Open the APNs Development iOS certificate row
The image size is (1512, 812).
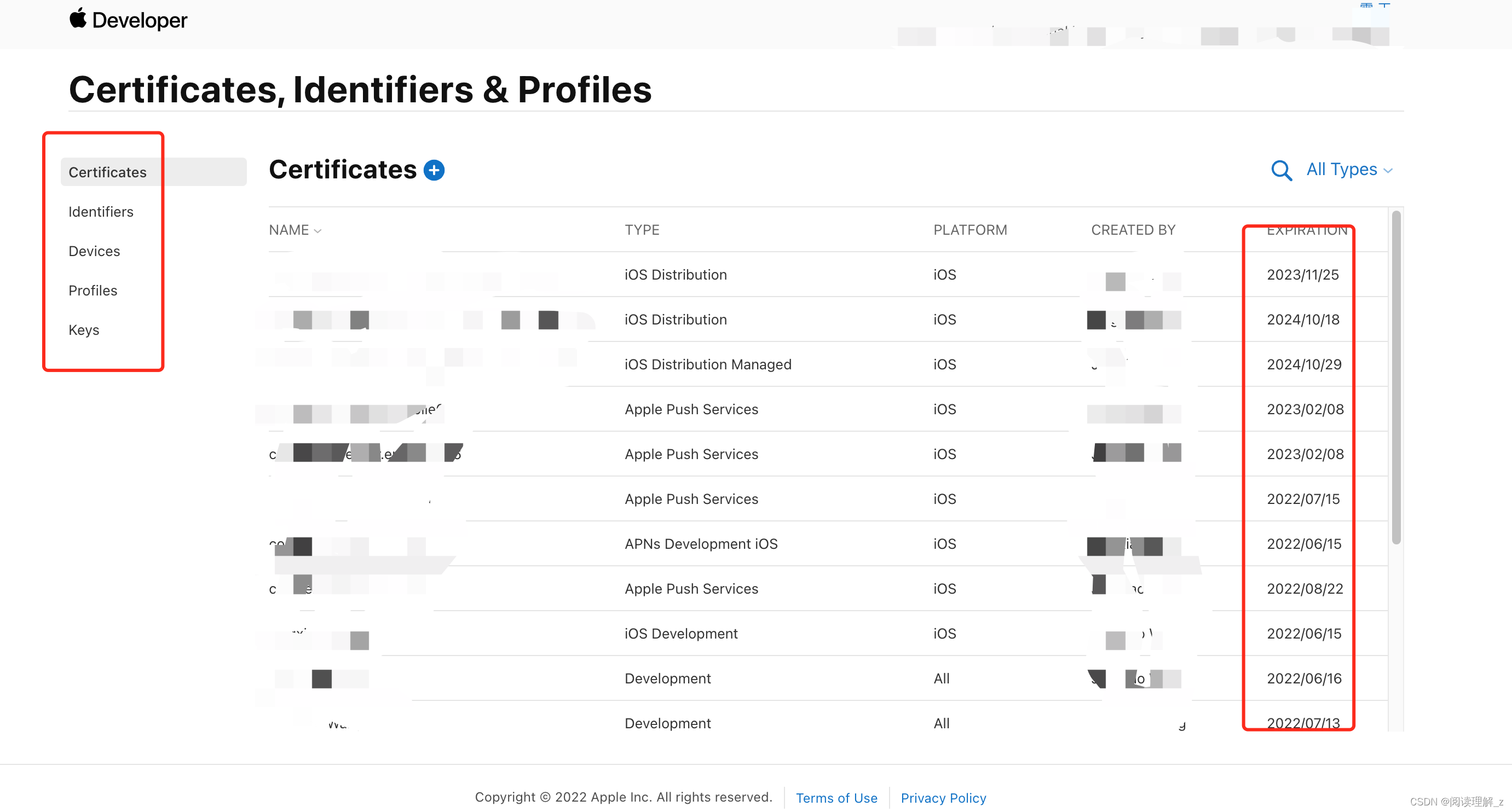click(700, 544)
